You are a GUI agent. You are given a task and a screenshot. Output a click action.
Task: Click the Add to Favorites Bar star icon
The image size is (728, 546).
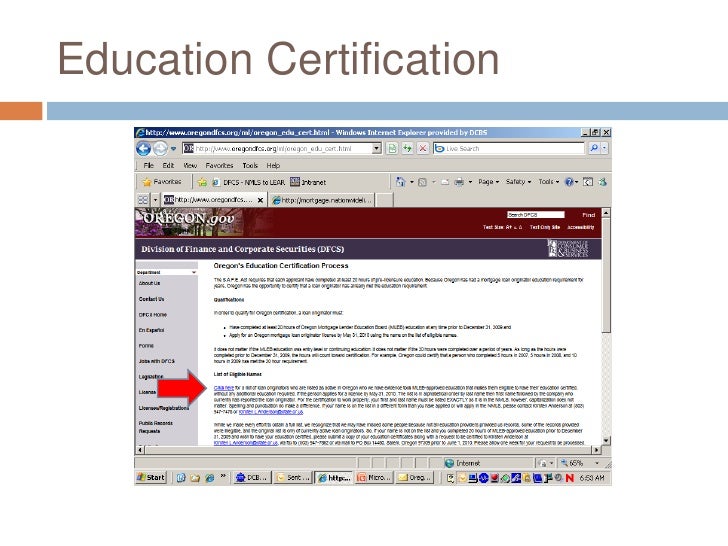click(x=202, y=182)
